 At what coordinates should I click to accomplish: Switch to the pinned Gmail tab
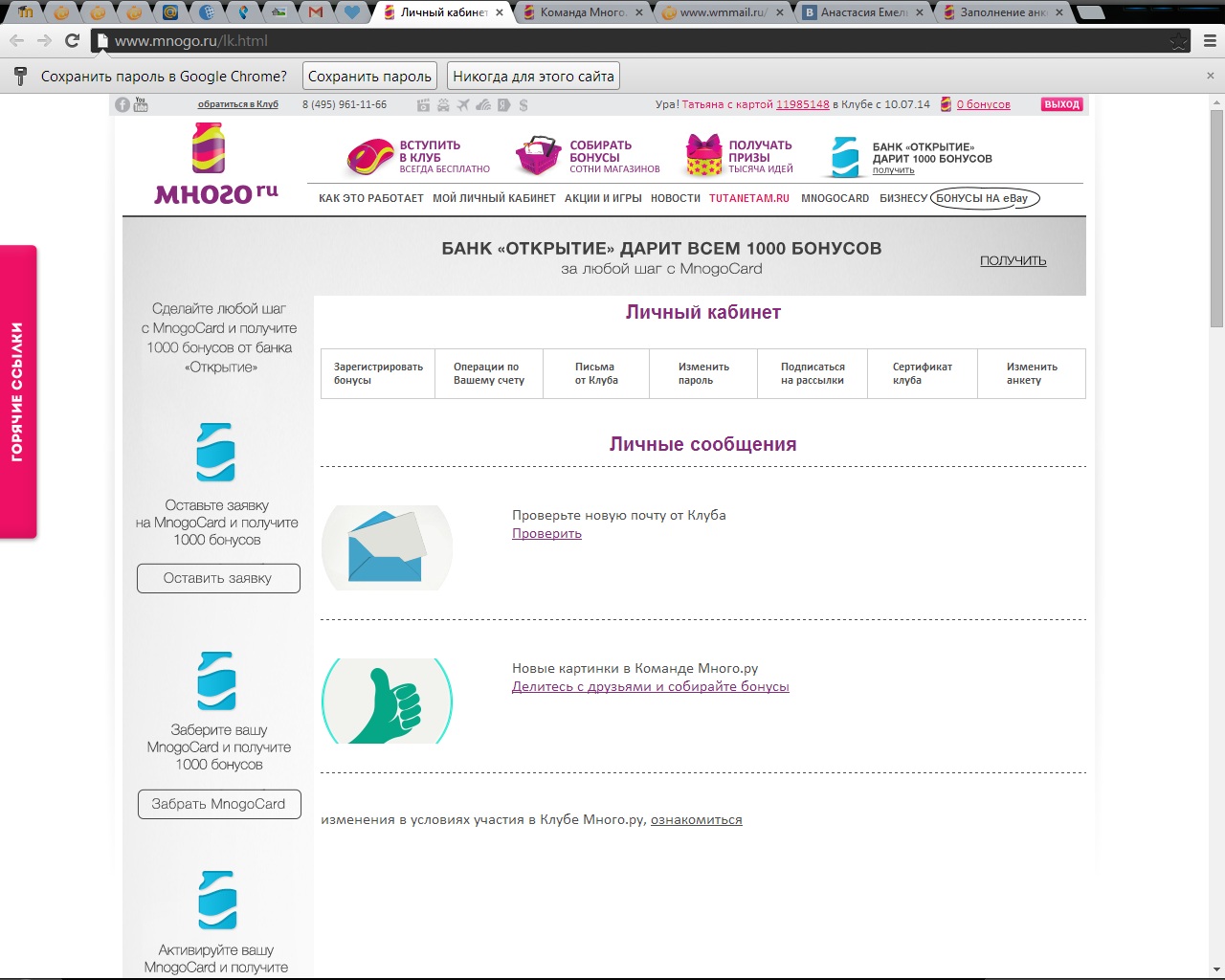tap(316, 12)
